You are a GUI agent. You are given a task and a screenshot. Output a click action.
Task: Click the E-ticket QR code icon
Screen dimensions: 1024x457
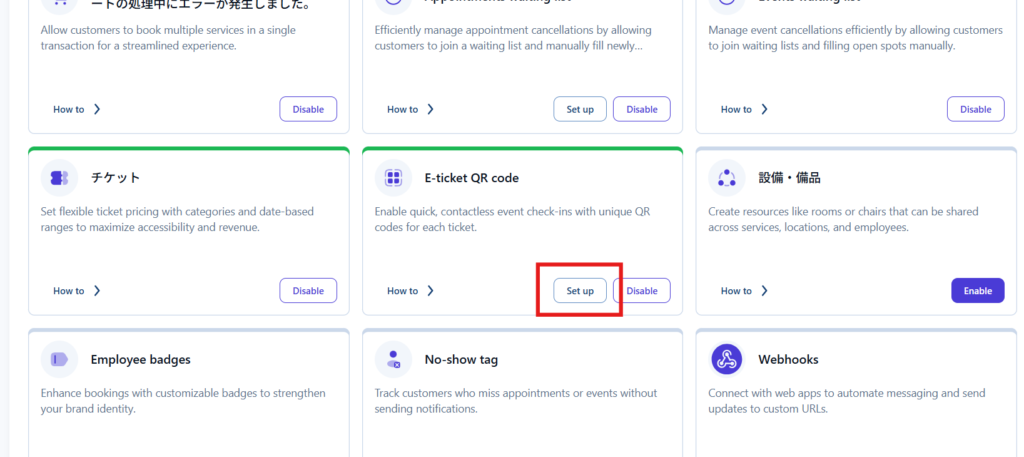(393, 178)
